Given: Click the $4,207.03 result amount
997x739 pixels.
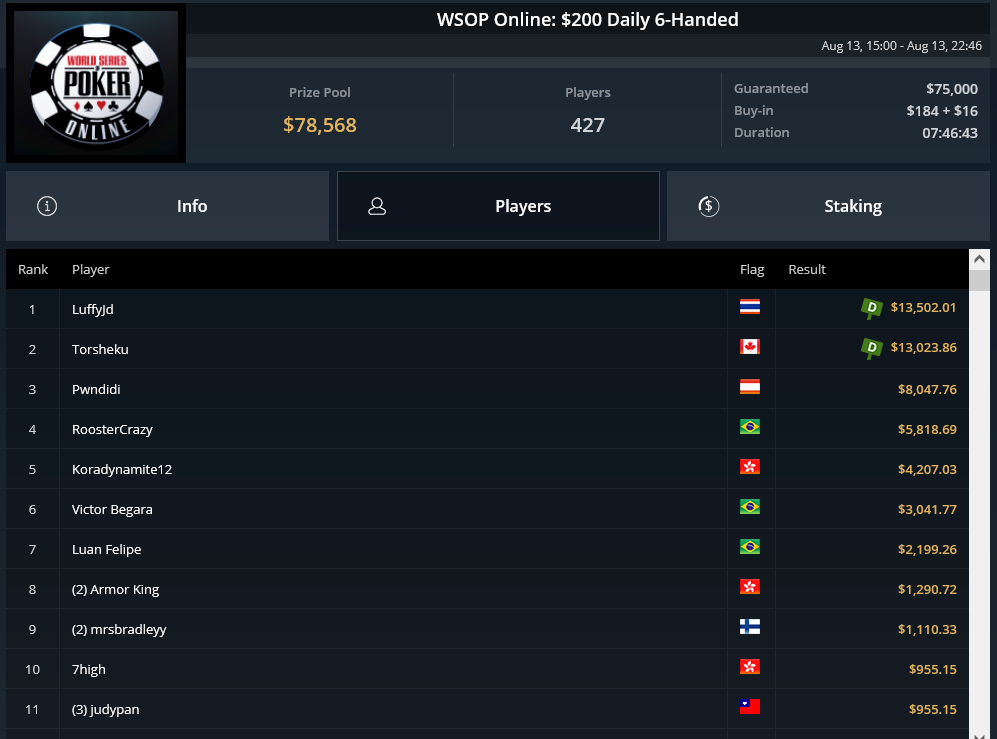Looking at the screenshot, I should tap(927, 469).
